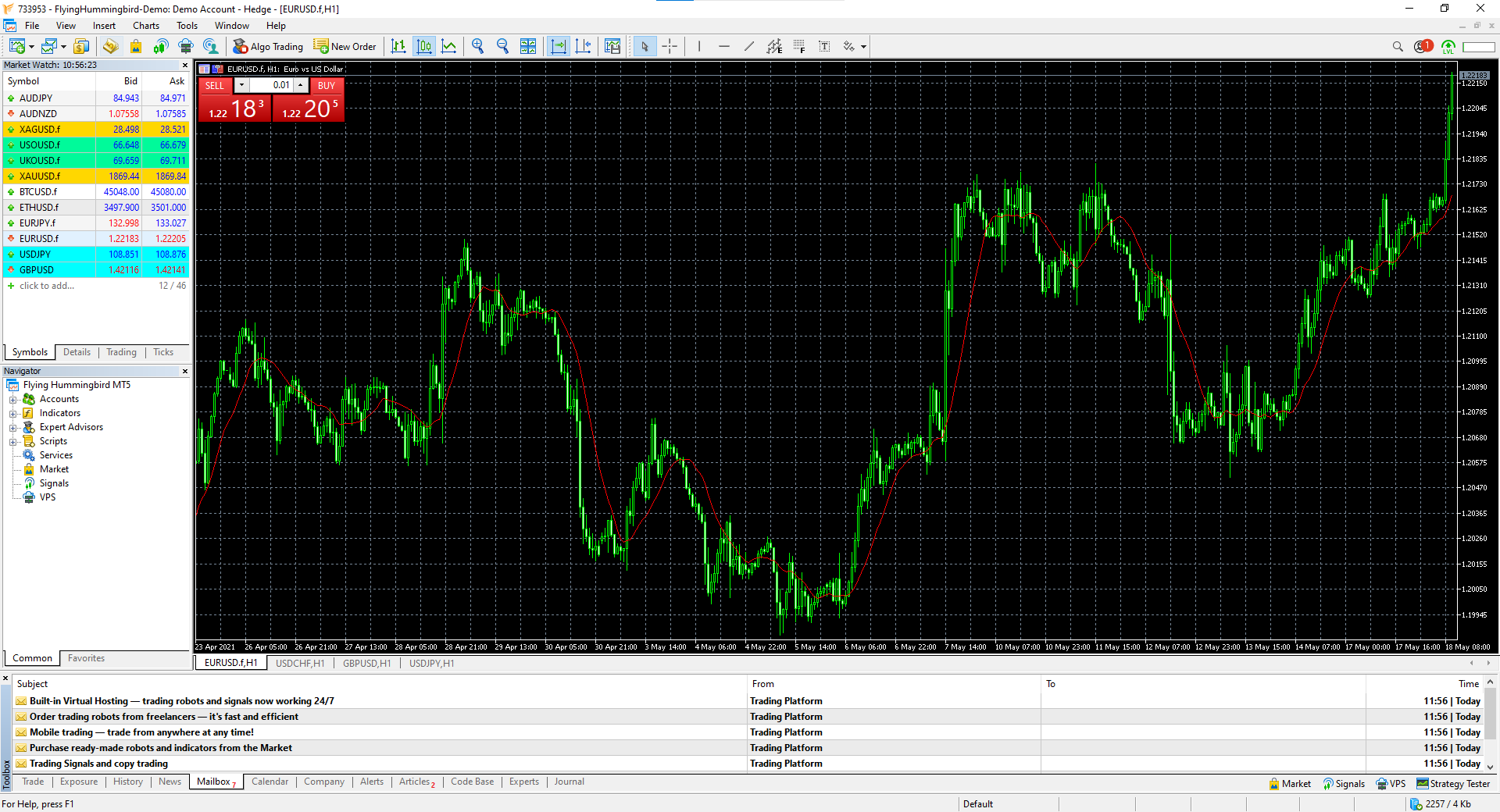Open 'Mobile trading' mailbox message
Screen dimensions: 1500x812
pos(141,732)
